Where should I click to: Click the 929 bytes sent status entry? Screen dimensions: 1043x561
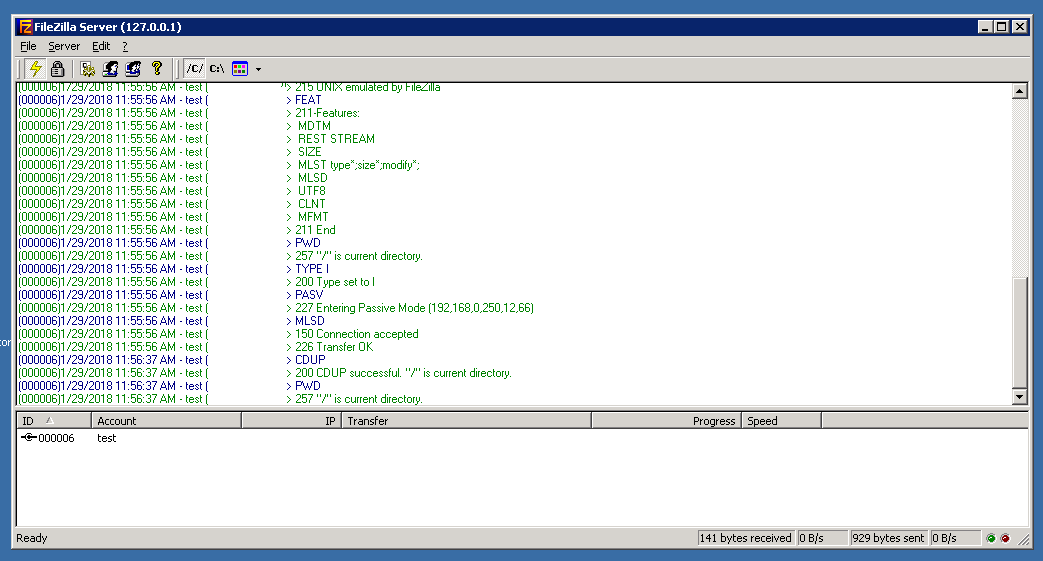point(888,538)
